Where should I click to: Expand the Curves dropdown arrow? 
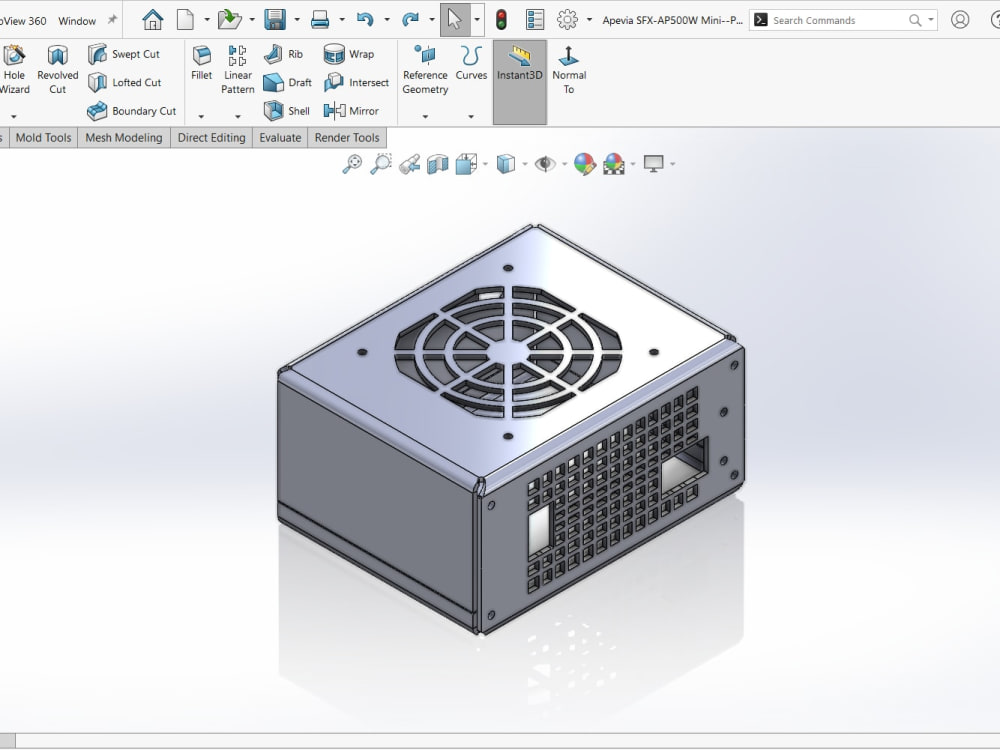click(471, 117)
